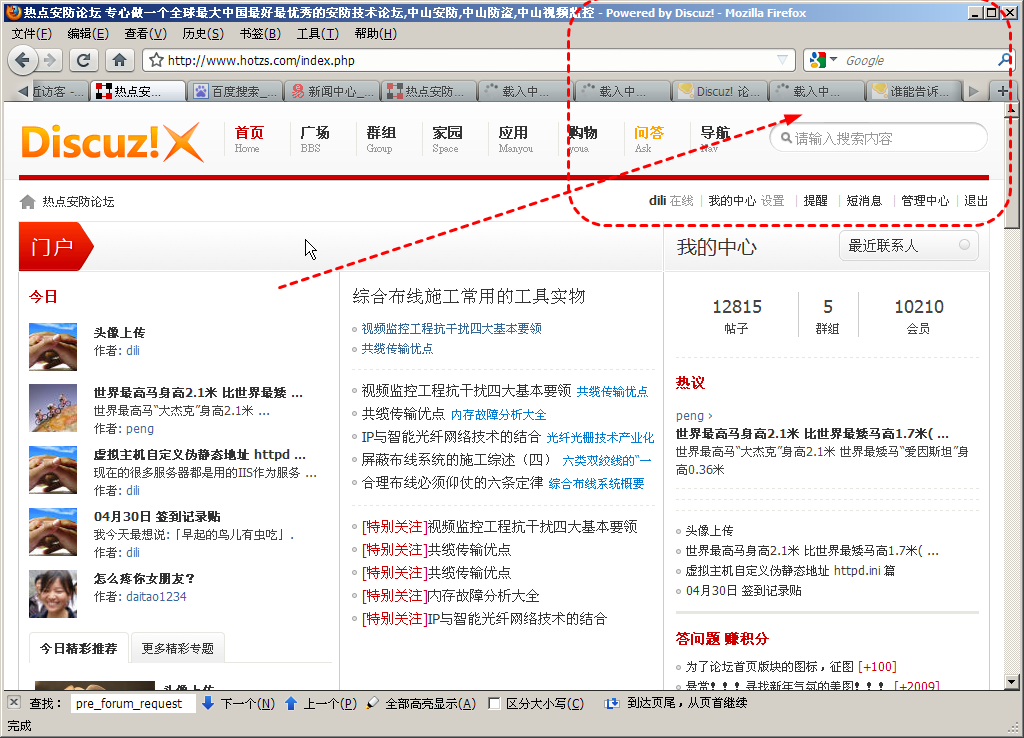The height and width of the screenshot is (738, 1024).
Task: Open the 问答 Ask navigation item
Action: pos(648,138)
